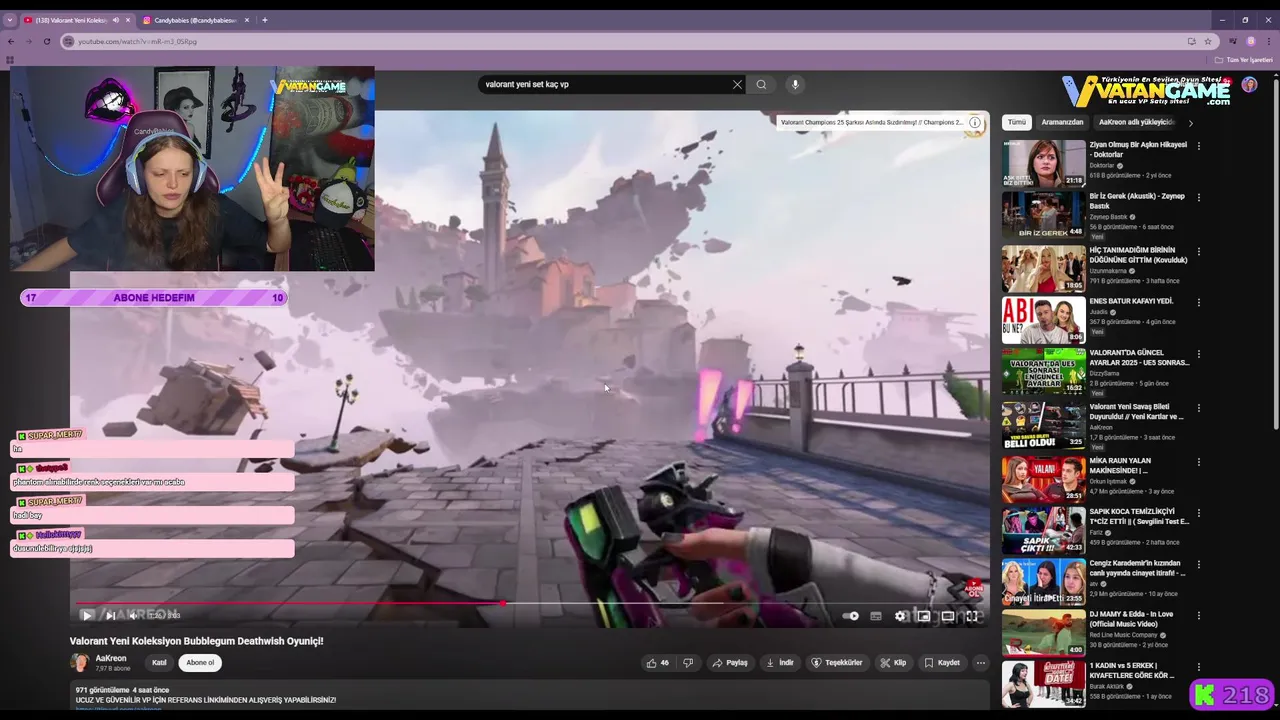Open the browser profile avatar icon

[x=1251, y=41]
